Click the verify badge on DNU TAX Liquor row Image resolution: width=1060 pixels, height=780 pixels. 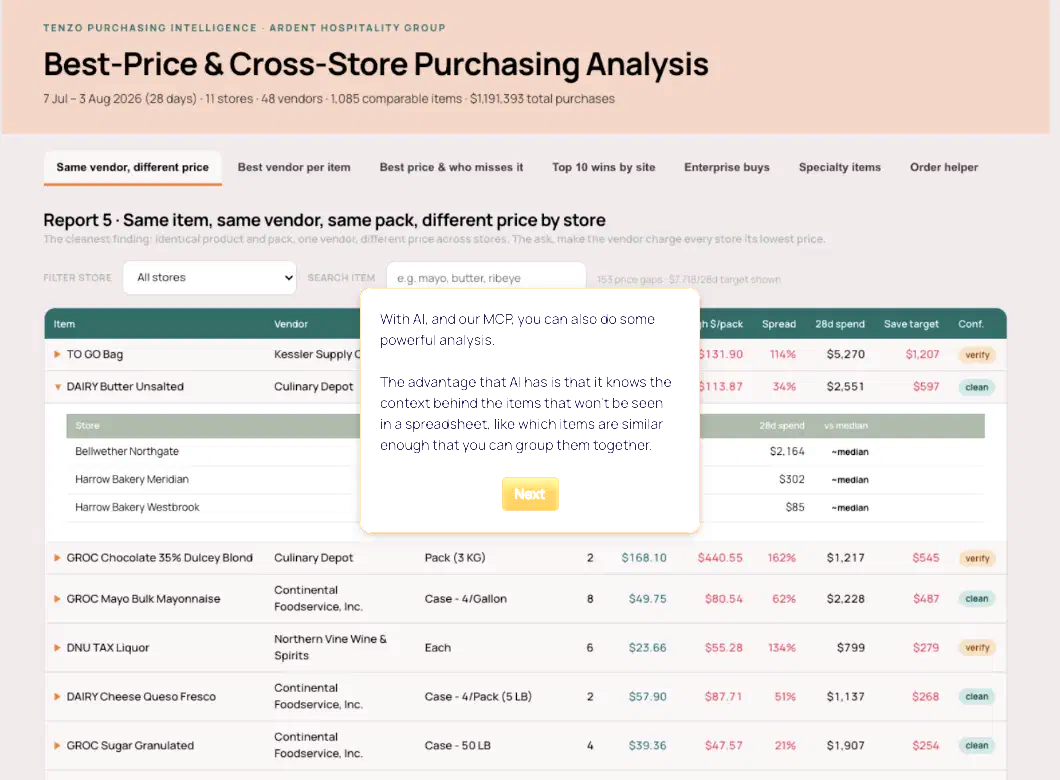(x=977, y=648)
